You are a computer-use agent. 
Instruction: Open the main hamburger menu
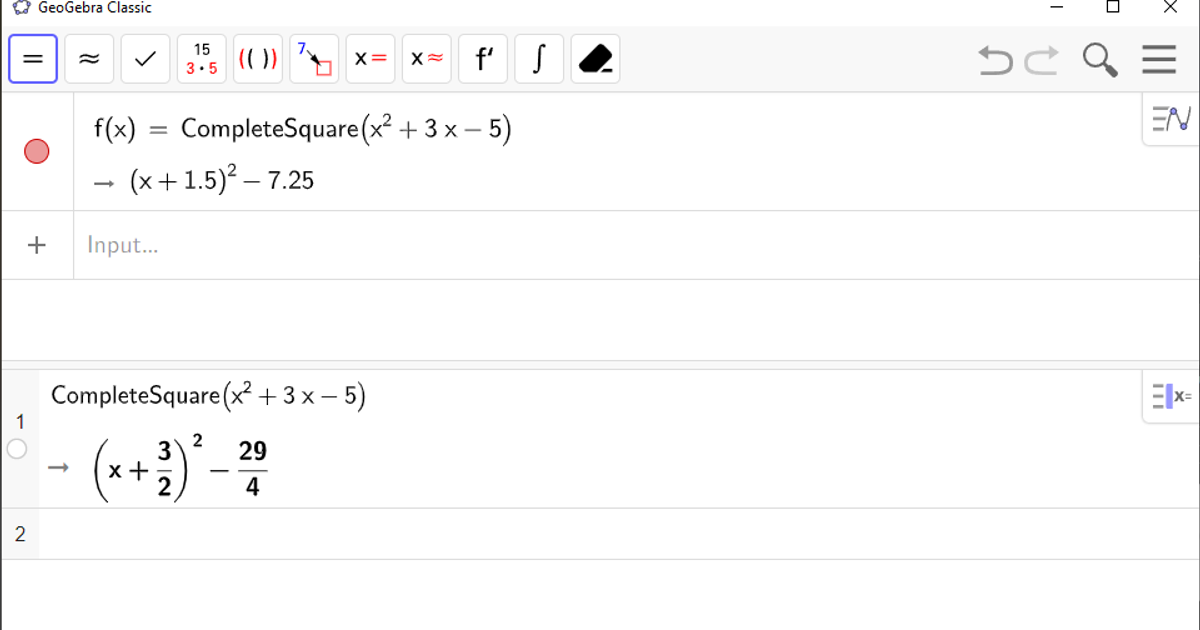tap(1158, 60)
